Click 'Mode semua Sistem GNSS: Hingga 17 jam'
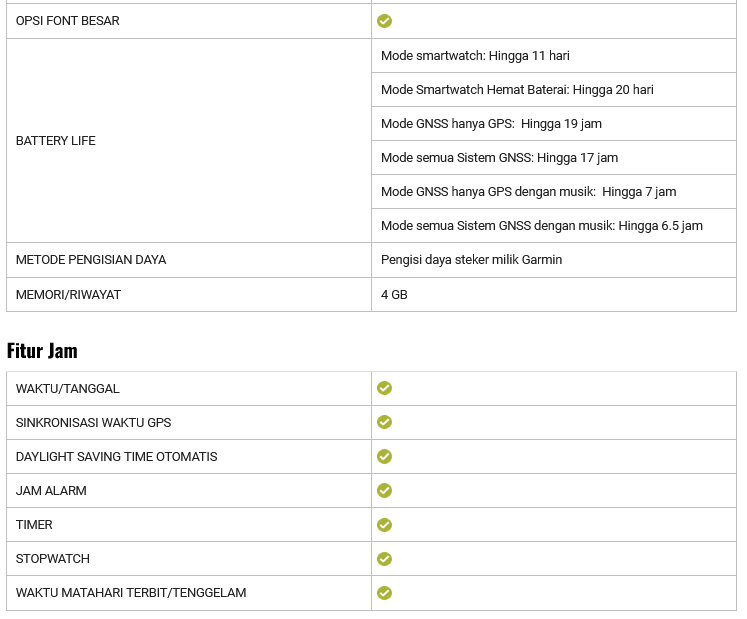 (499, 158)
